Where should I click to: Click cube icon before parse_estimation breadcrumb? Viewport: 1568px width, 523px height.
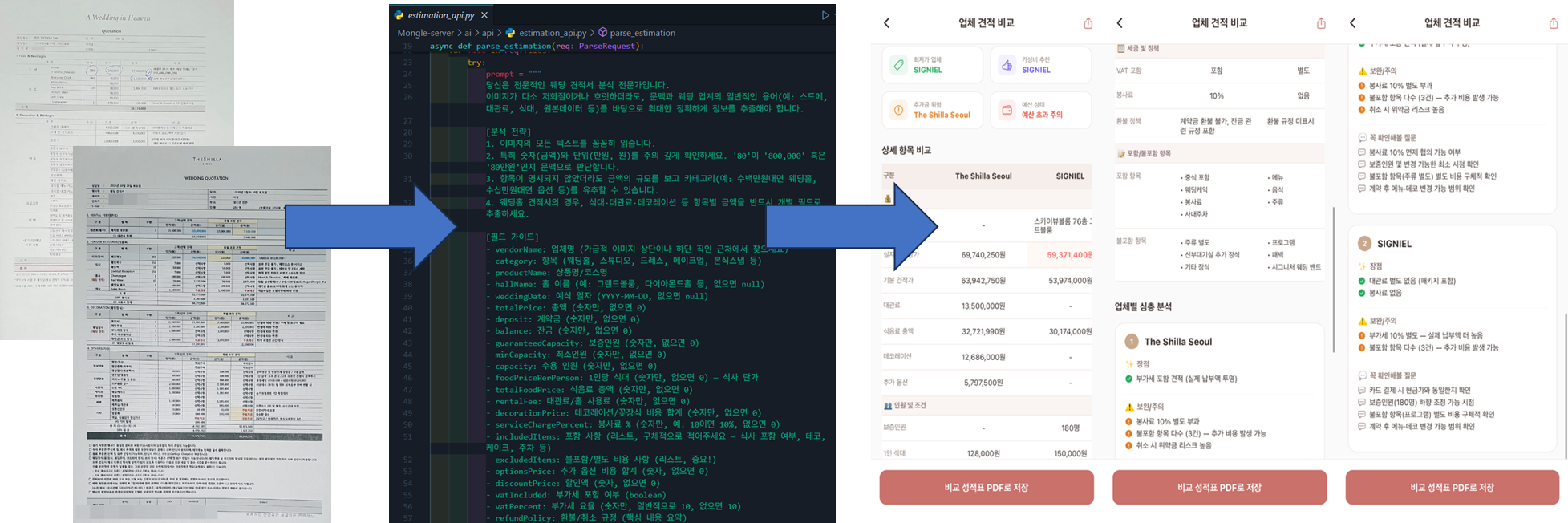click(x=603, y=33)
